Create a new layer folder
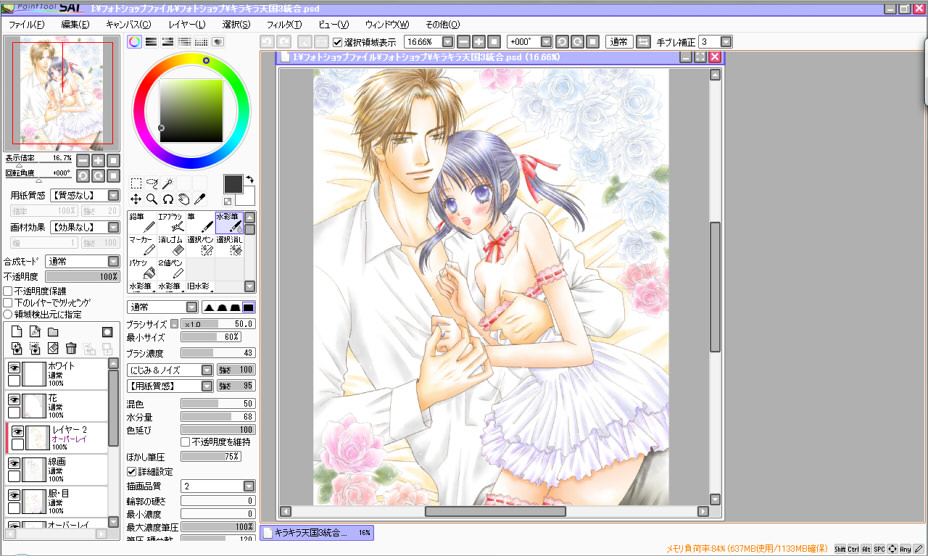The height and width of the screenshot is (556, 928). coord(53,332)
